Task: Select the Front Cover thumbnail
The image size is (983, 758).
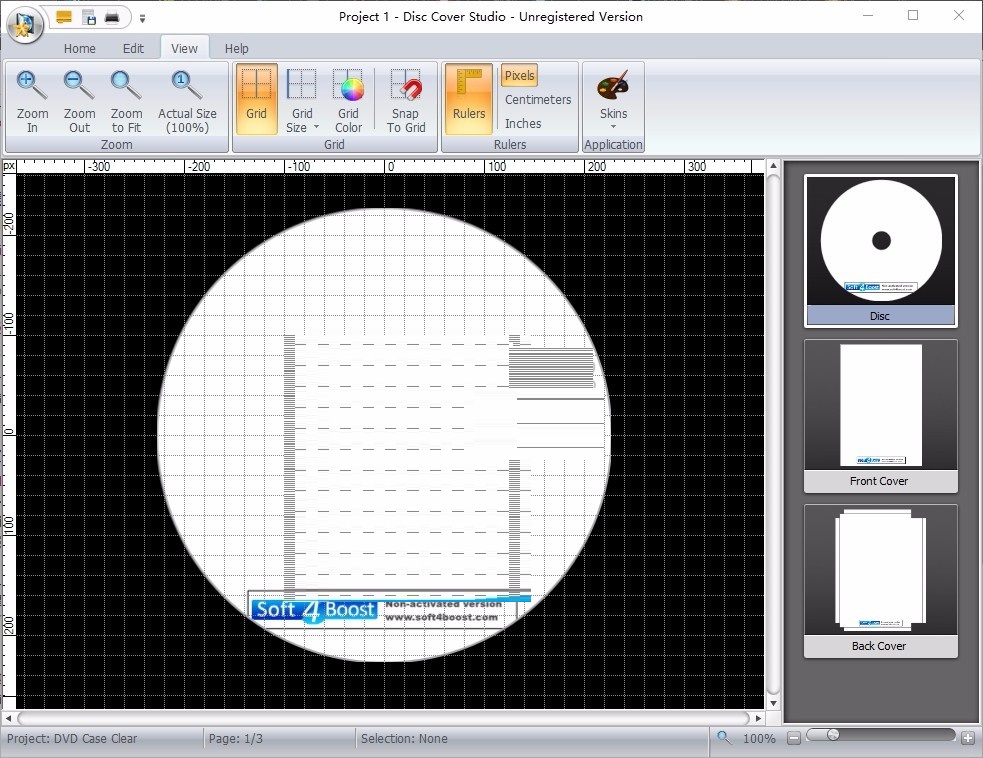Action: pos(880,405)
